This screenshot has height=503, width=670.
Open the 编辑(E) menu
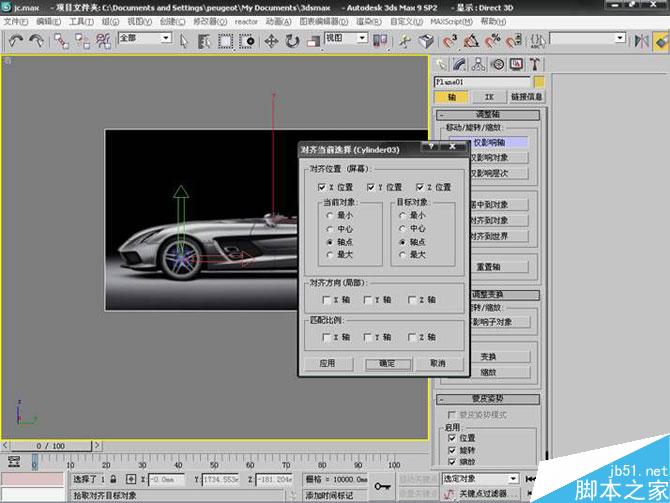[47, 20]
